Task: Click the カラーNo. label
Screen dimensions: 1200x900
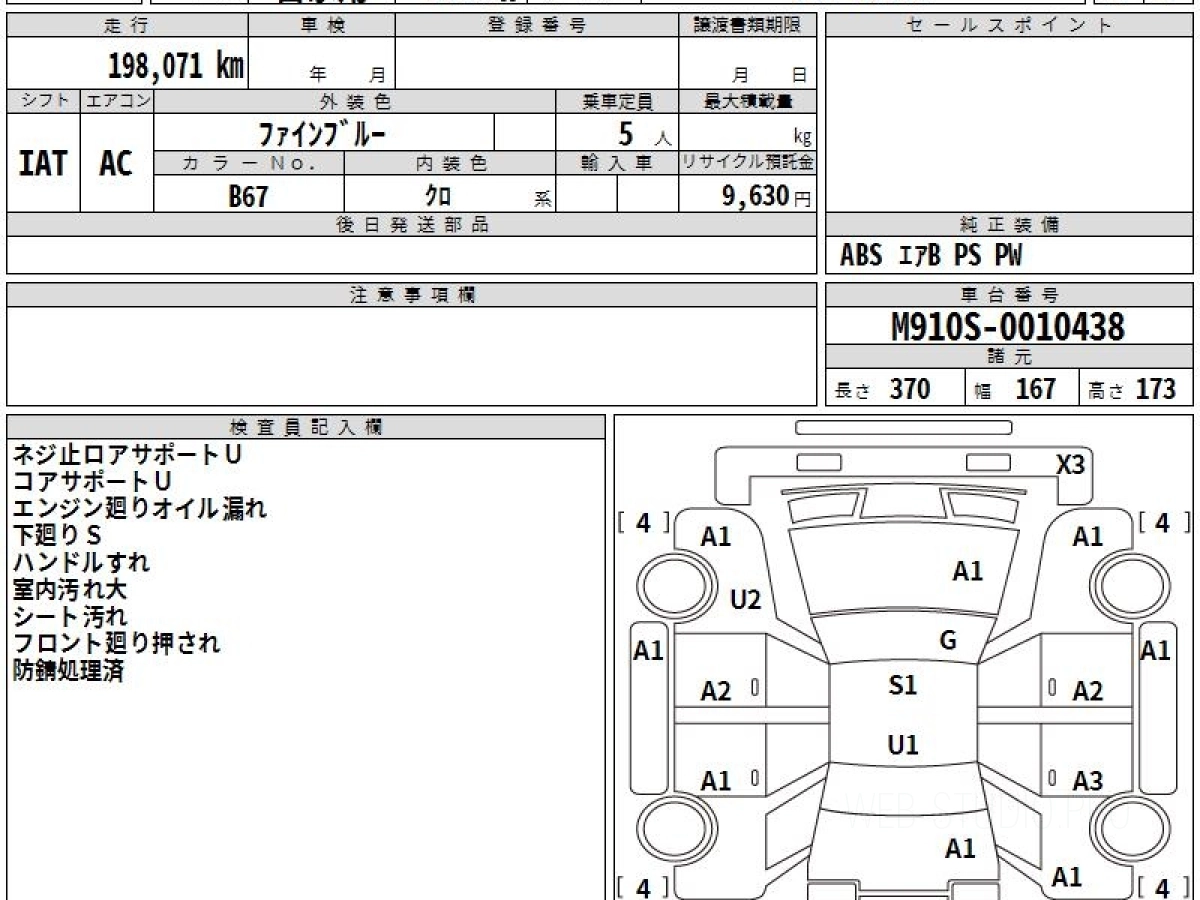Action: [x=249, y=163]
